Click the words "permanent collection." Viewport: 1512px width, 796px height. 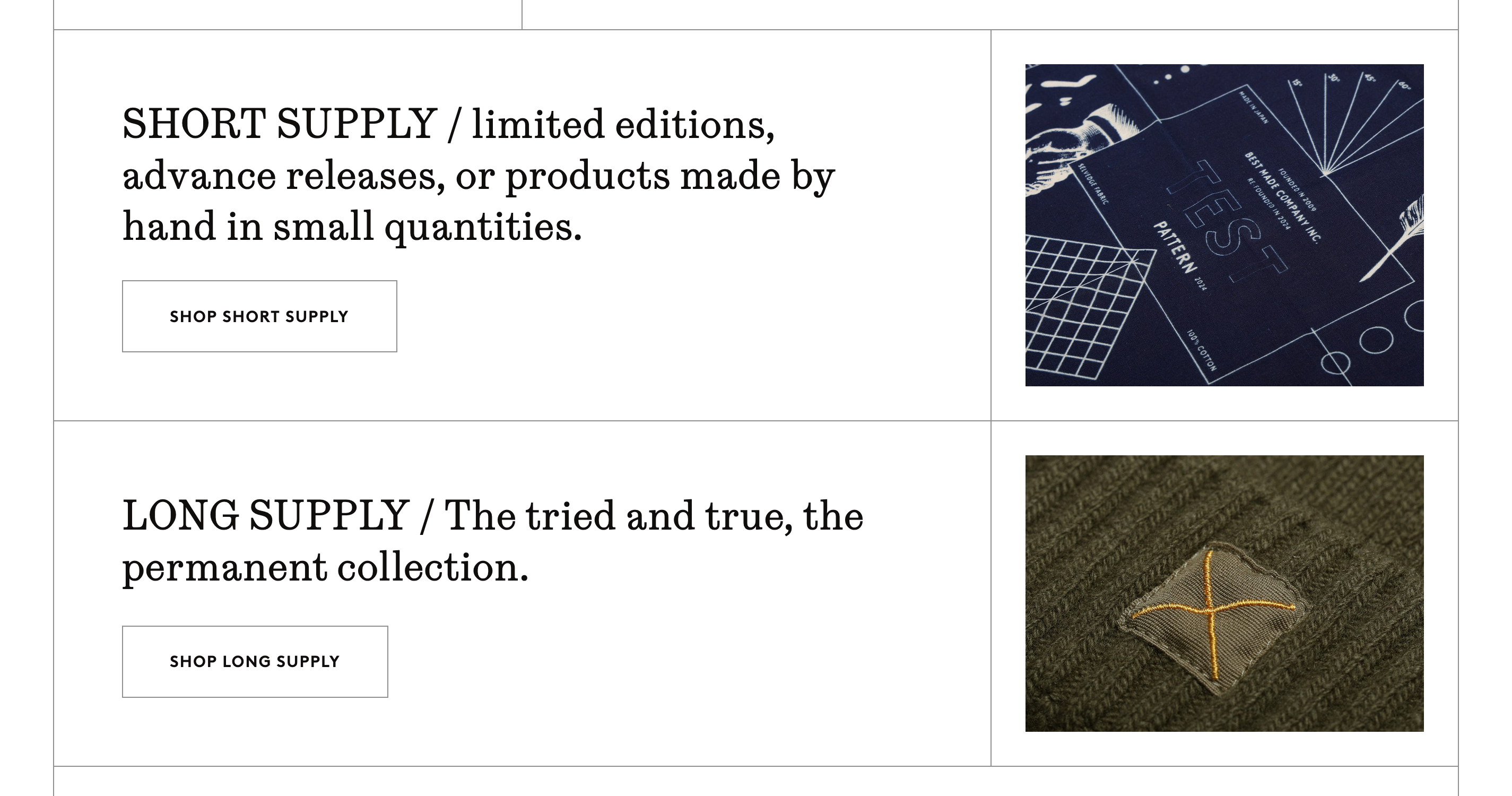(325, 567)
